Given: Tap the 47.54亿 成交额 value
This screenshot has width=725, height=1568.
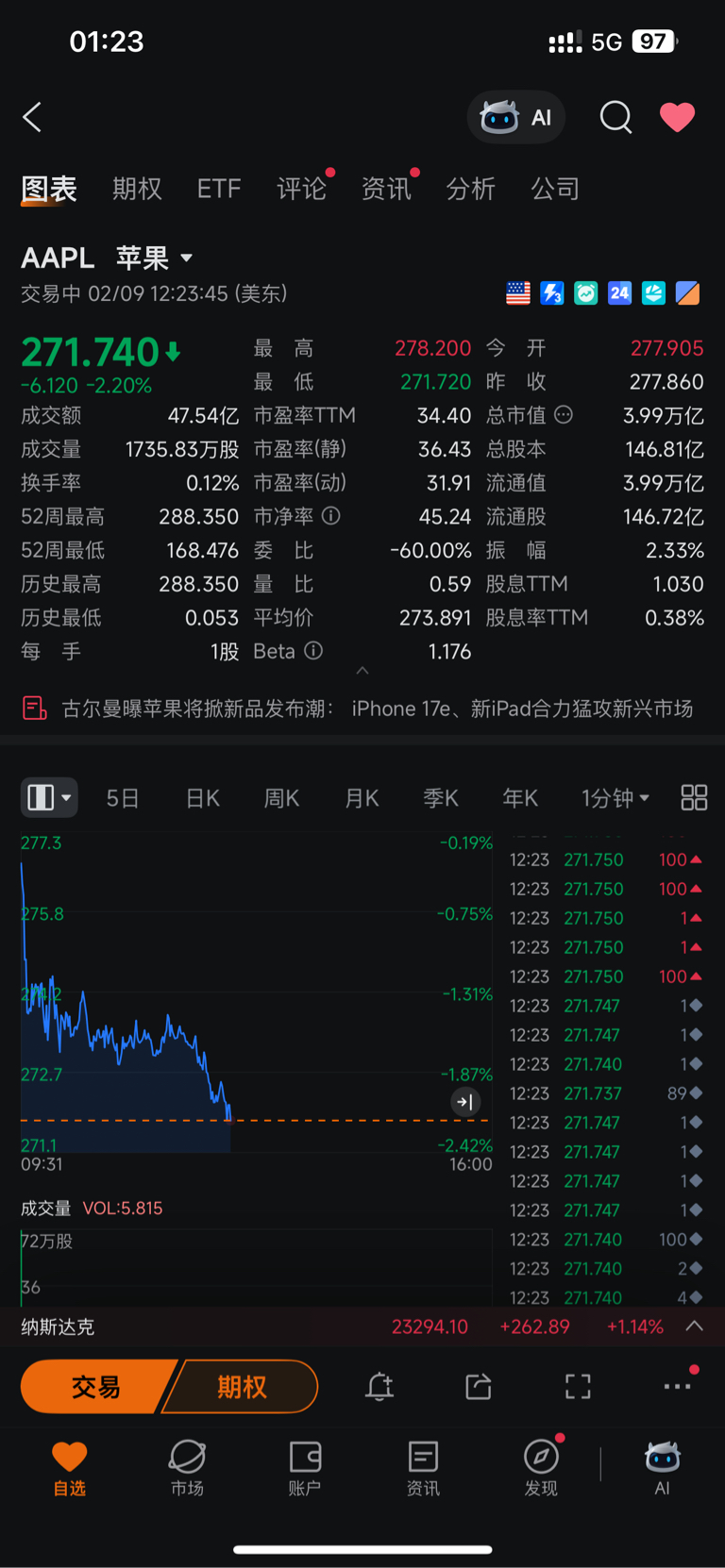Looking at the screenshot, I should tap(203, 415).
